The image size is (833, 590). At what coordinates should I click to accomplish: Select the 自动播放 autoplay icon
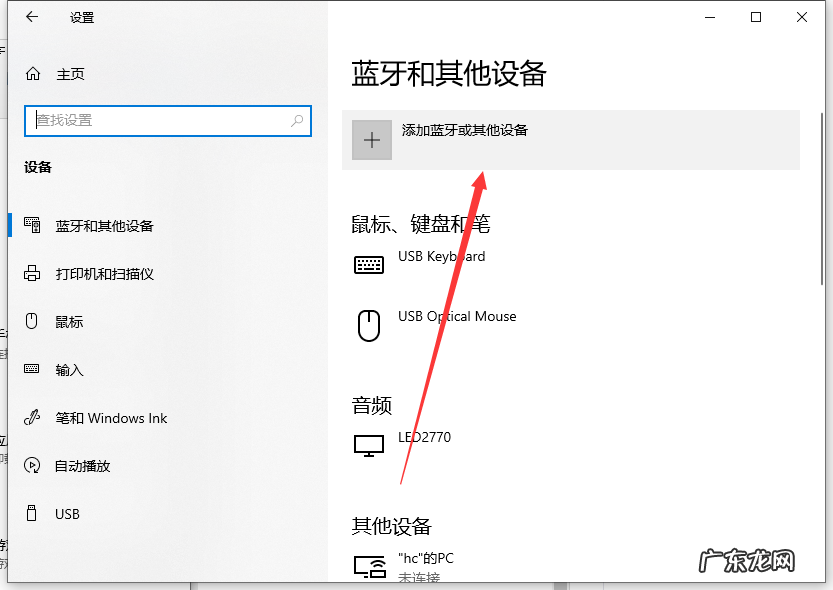tap(32, 465)
